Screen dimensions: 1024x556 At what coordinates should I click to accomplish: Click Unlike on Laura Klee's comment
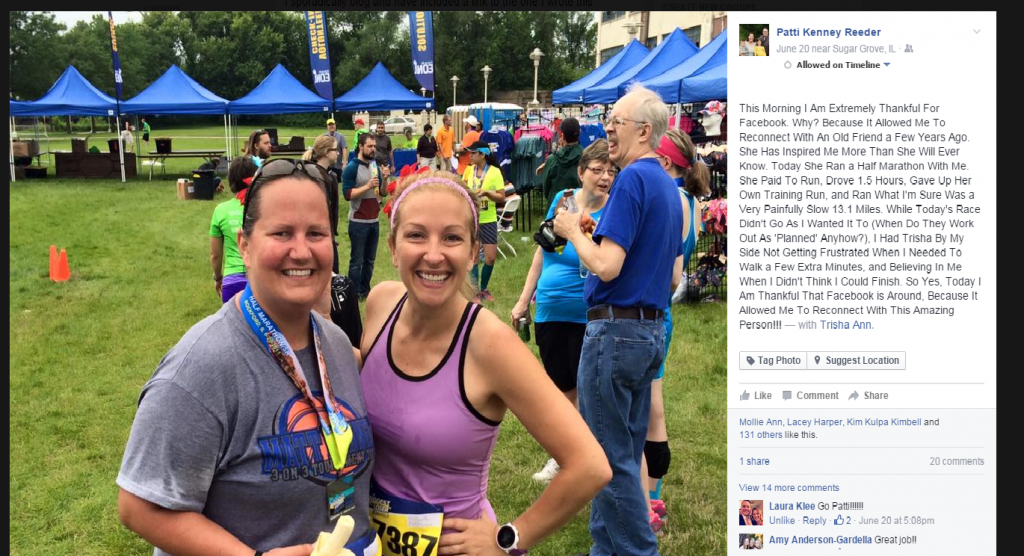[x=782, y=521]
